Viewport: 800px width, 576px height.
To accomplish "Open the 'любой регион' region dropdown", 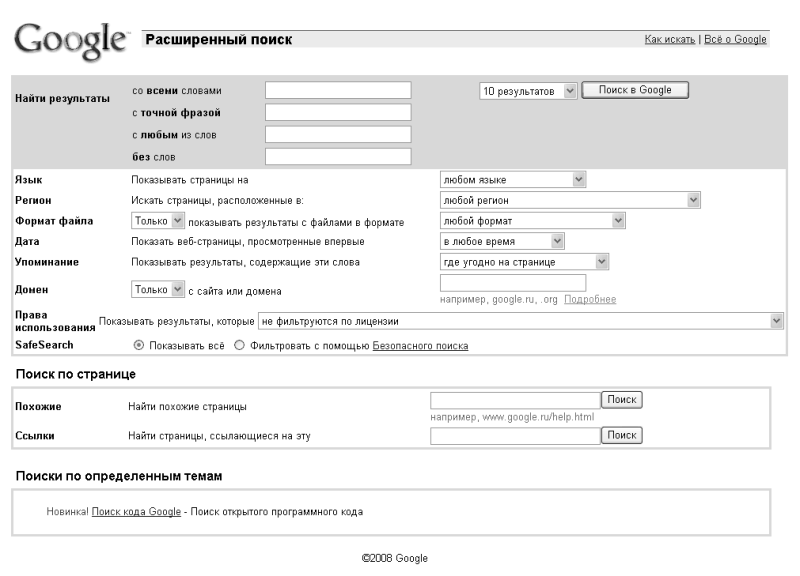I will [570, 200].
